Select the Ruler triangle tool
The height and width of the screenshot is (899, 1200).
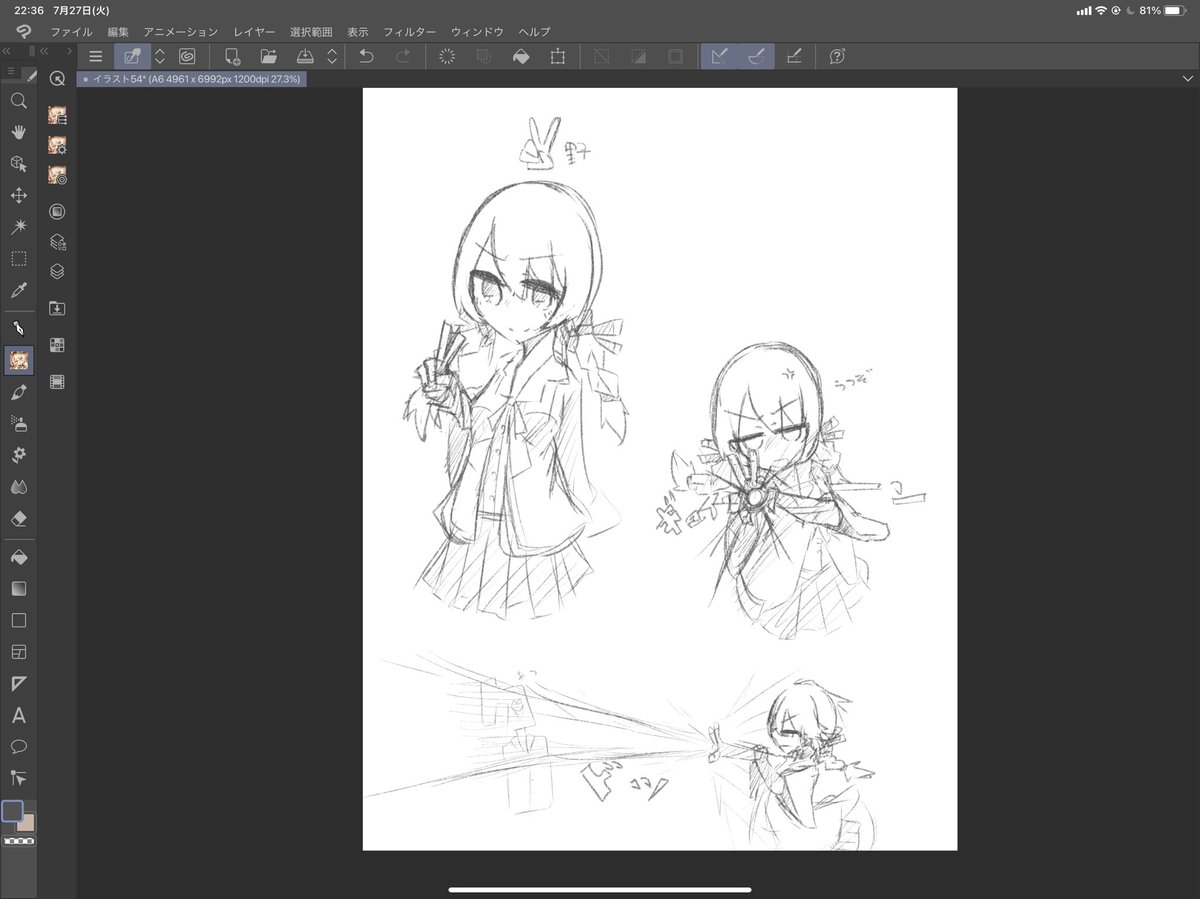click(18, 684)
